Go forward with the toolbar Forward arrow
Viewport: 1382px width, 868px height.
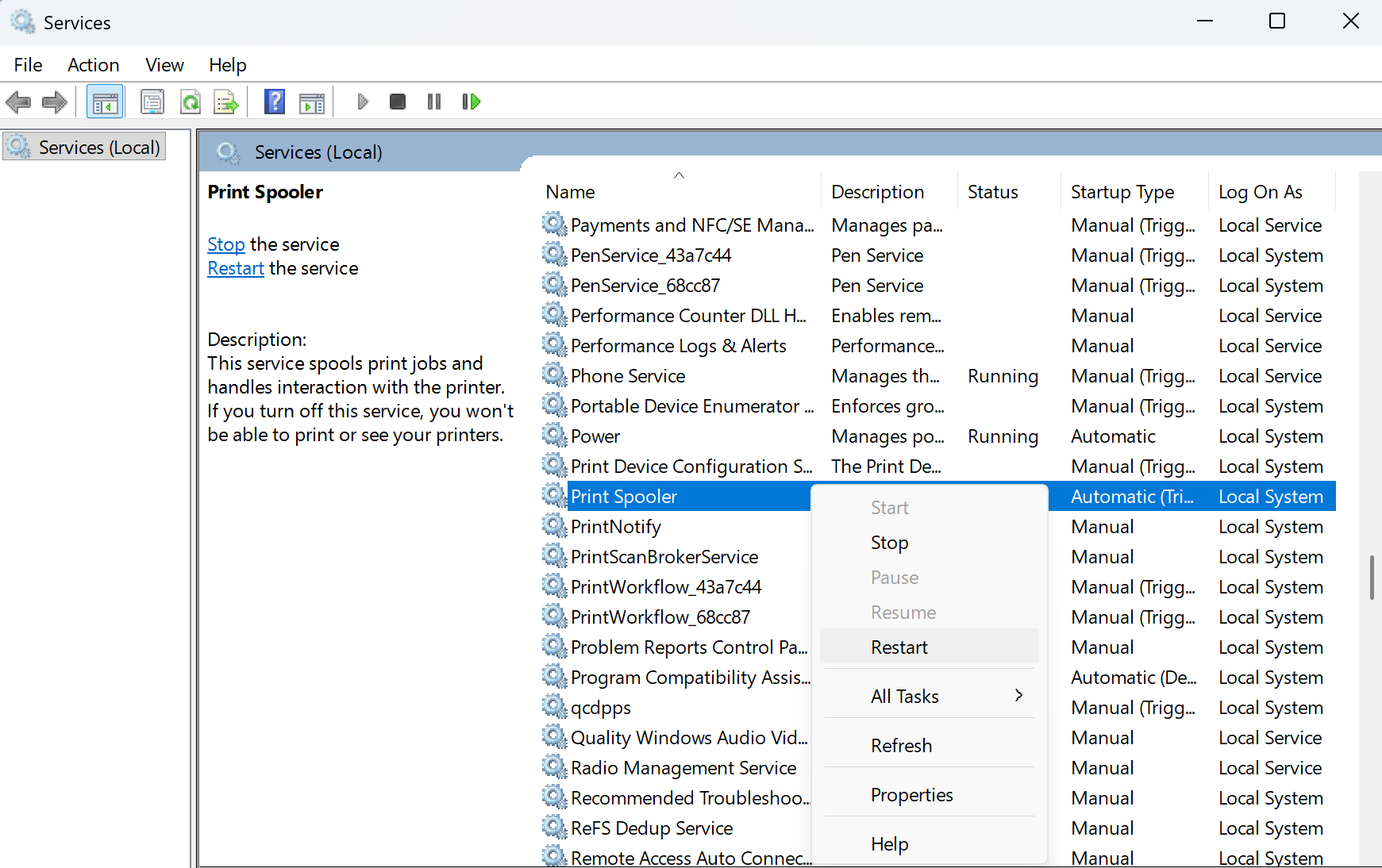tap(55, 102)
